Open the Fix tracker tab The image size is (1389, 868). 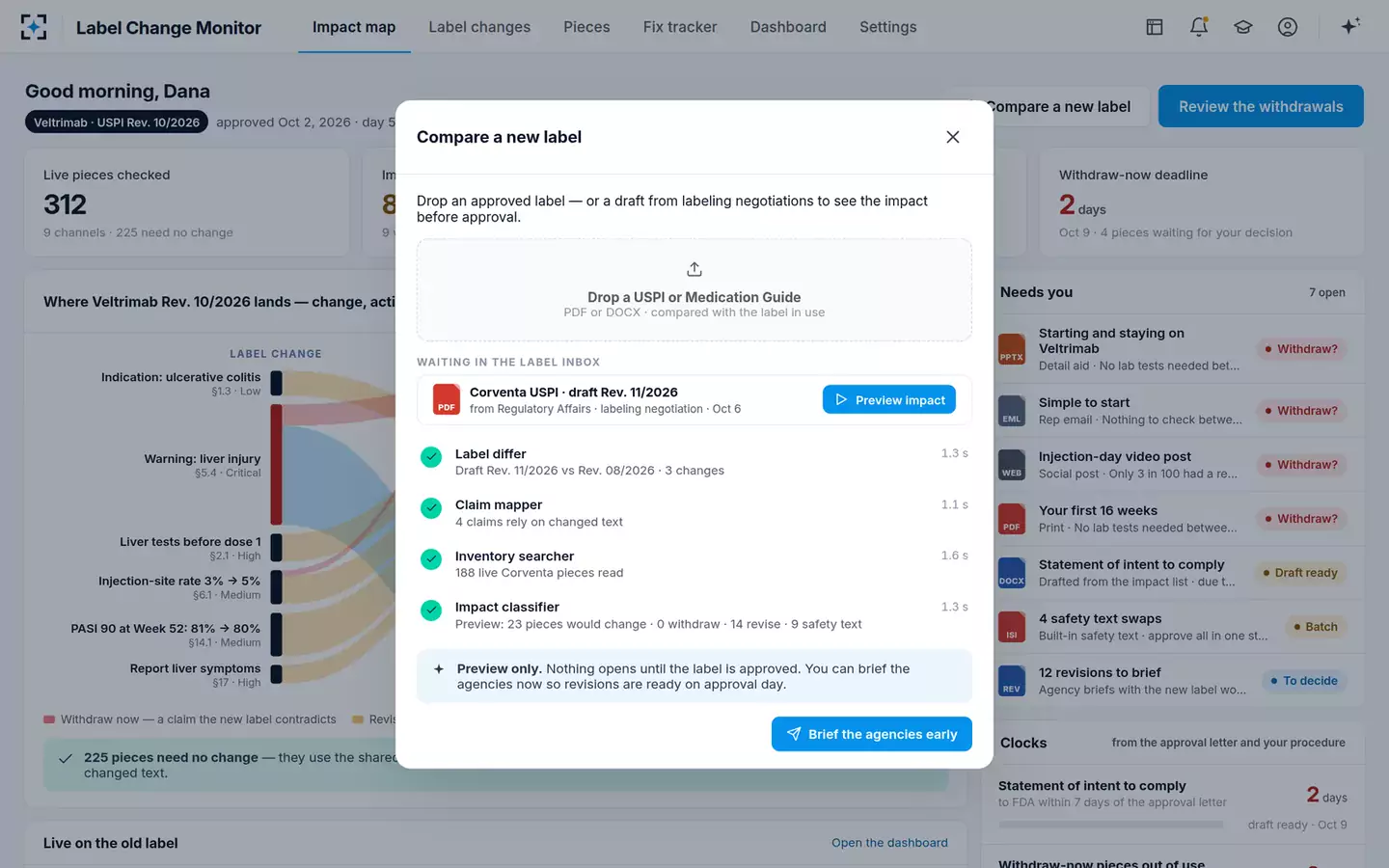pyautogui.click(x=680, y=27)
